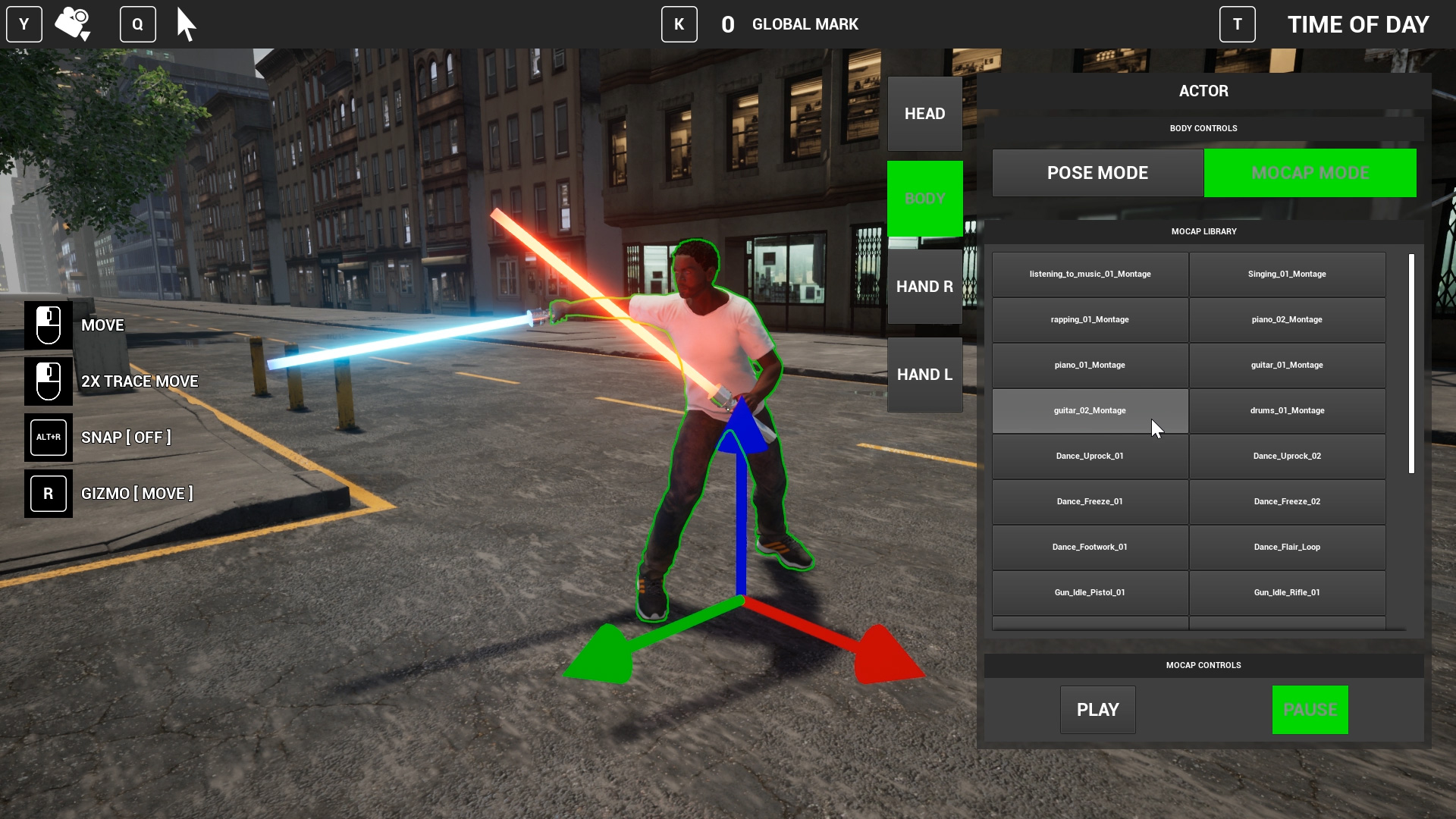Click the BODY CONTROLS section label
The height and width of the screenshot is (819, 1456).
pyautogui.click(x=1203, y=129)
